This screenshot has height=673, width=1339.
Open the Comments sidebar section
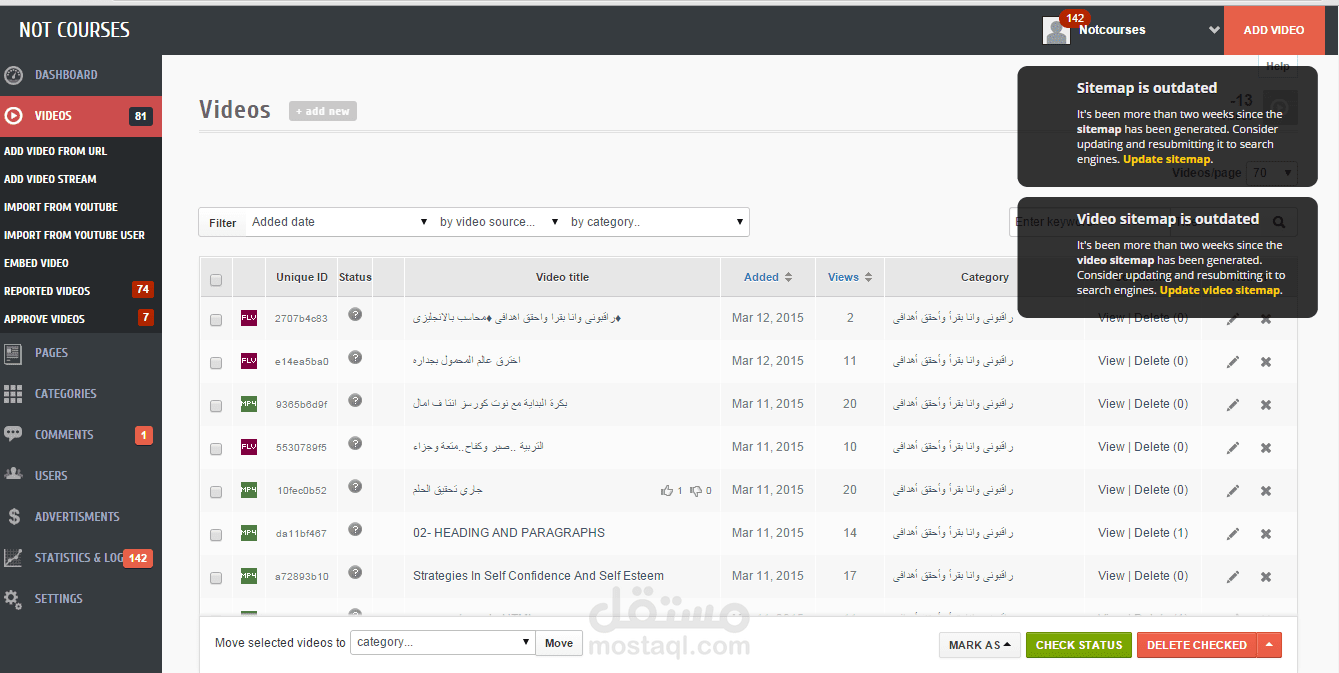[x=80, y=435]
